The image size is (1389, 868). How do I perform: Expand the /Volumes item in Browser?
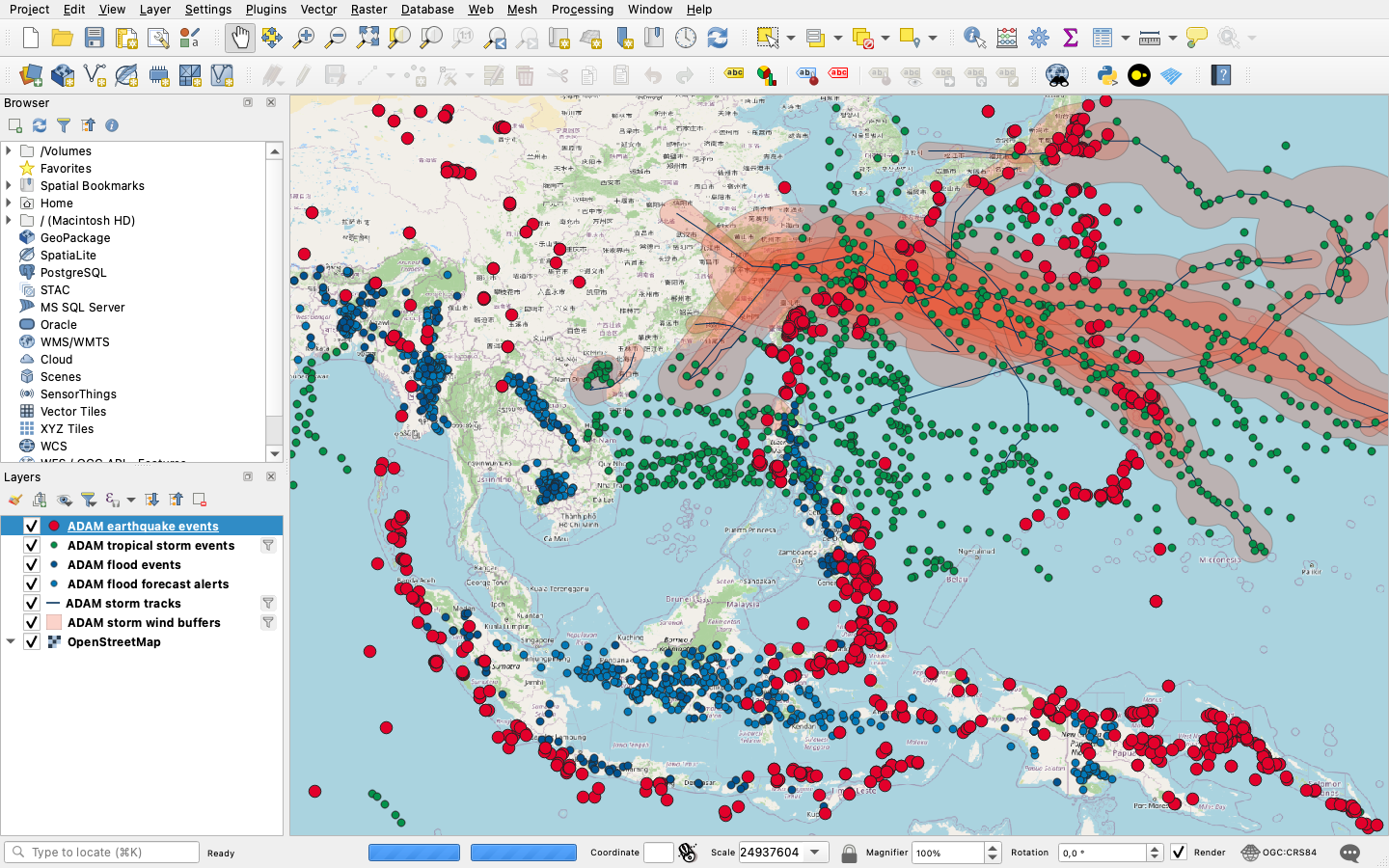click(9, 150)
